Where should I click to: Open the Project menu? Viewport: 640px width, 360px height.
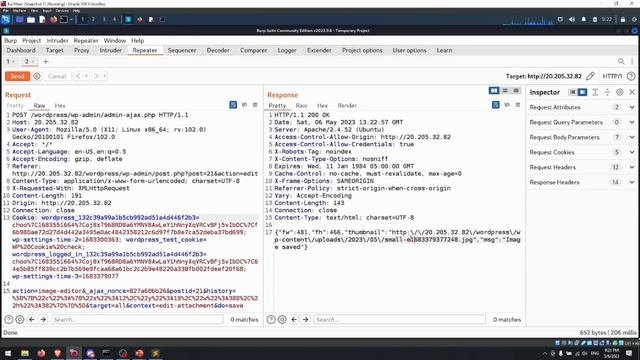pos(31,40)
